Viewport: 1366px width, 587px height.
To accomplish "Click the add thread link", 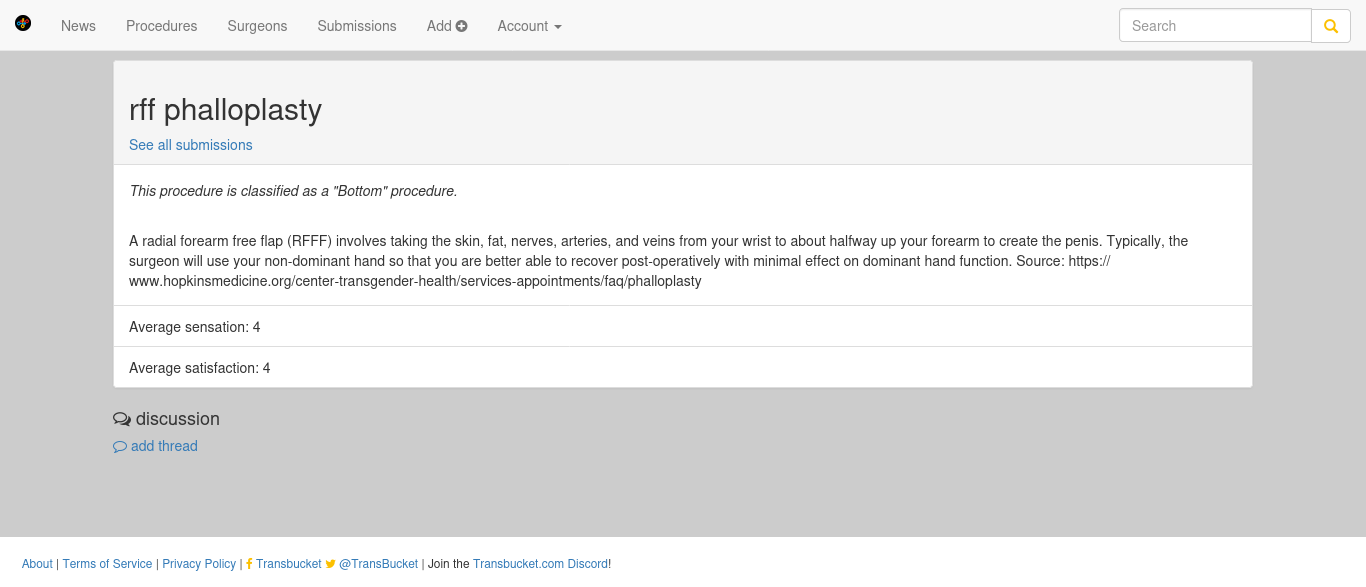I will tap(164, 446).
